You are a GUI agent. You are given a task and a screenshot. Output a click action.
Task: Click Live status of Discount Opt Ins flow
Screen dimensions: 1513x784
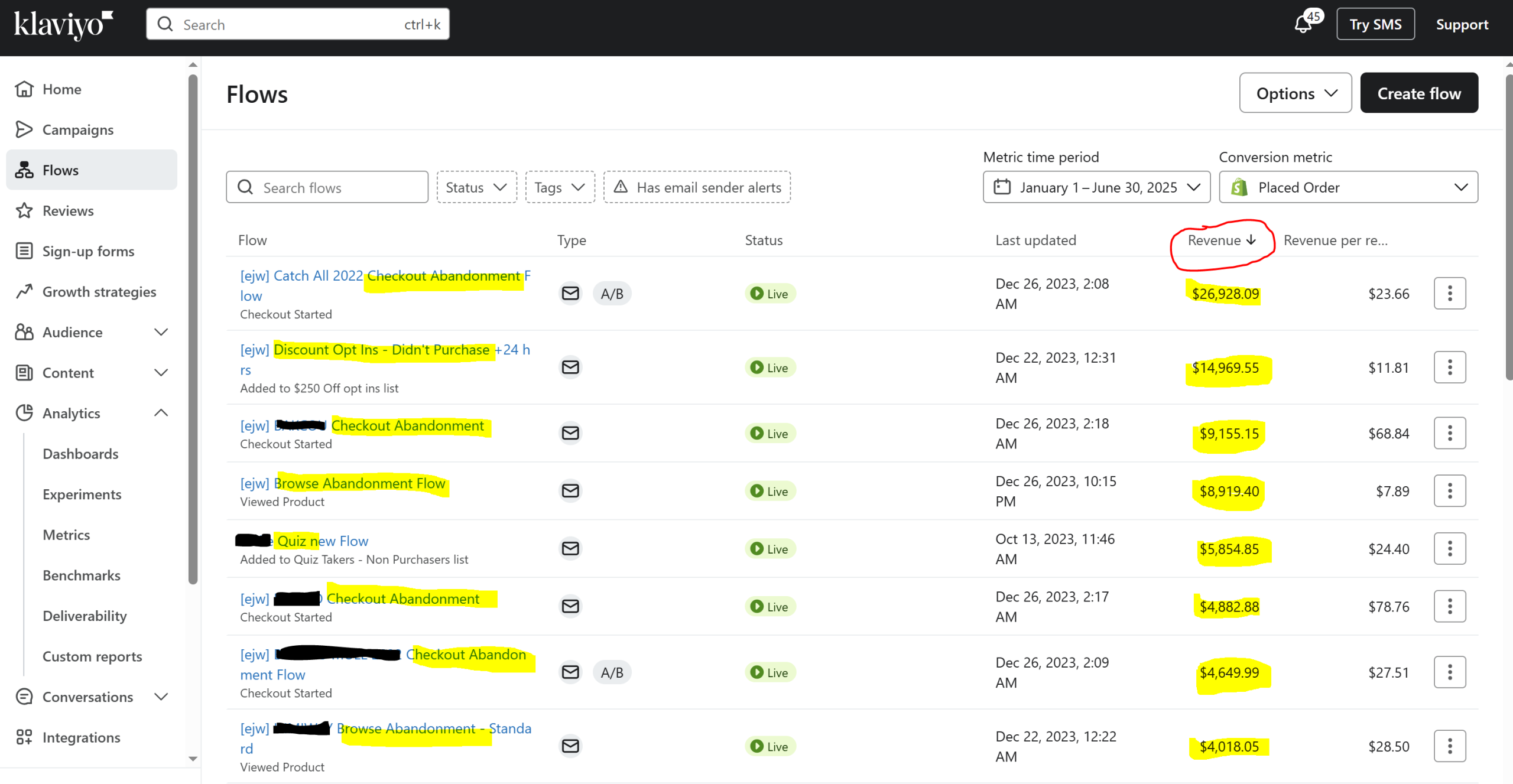(x=770, y=367)
